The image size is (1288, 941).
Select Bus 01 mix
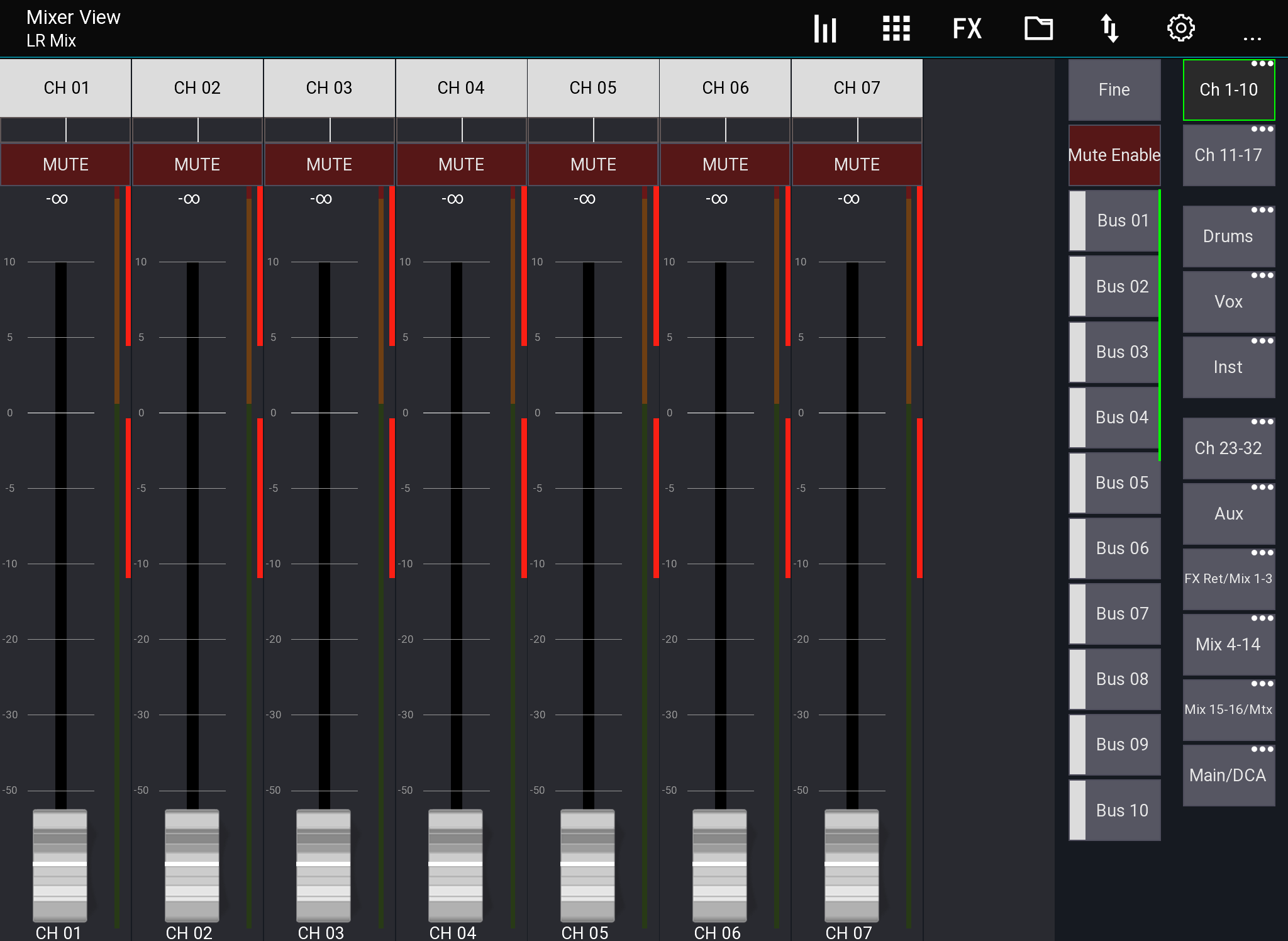[1114, 221]
